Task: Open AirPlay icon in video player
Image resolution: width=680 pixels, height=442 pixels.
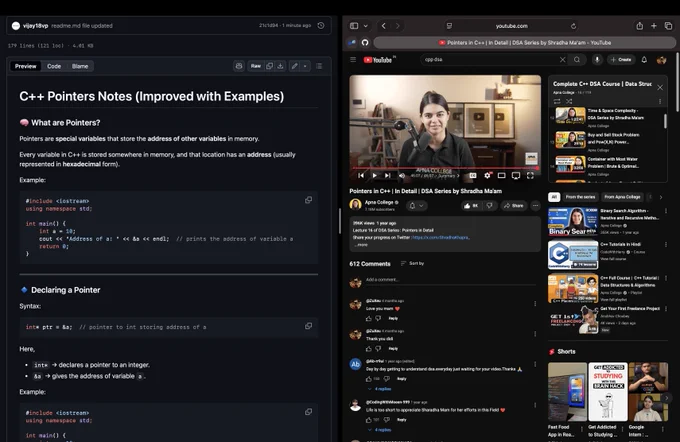Action: (x=516, y=175)
